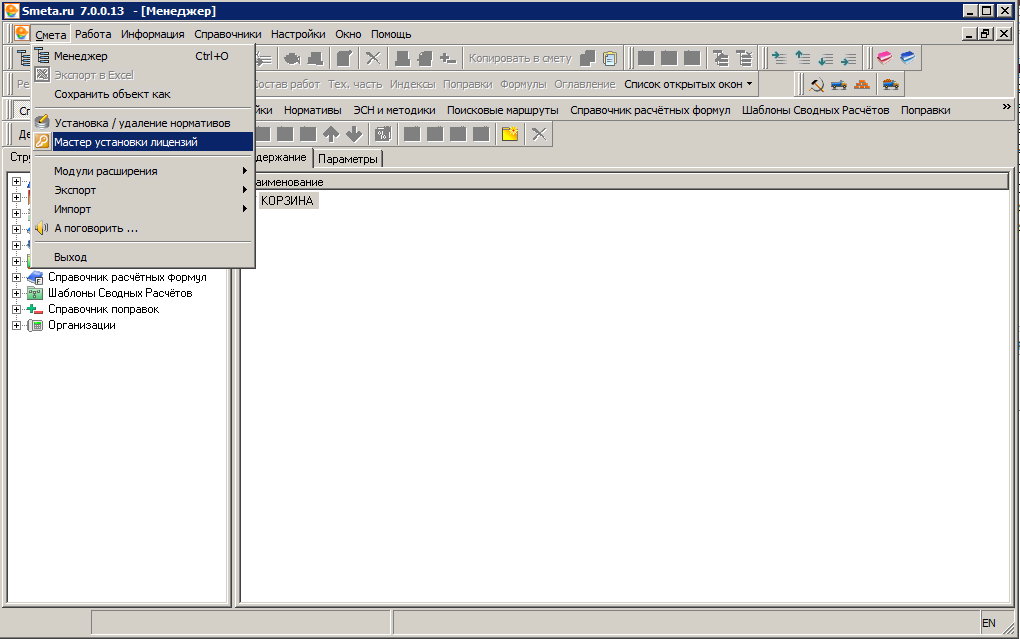Click the coin stack icon beside 'Установка / удаление нормативов'

[42, 122]
